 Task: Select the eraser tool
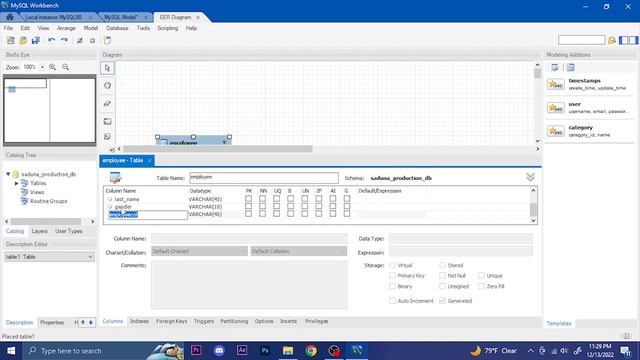[x=107, y=103]
